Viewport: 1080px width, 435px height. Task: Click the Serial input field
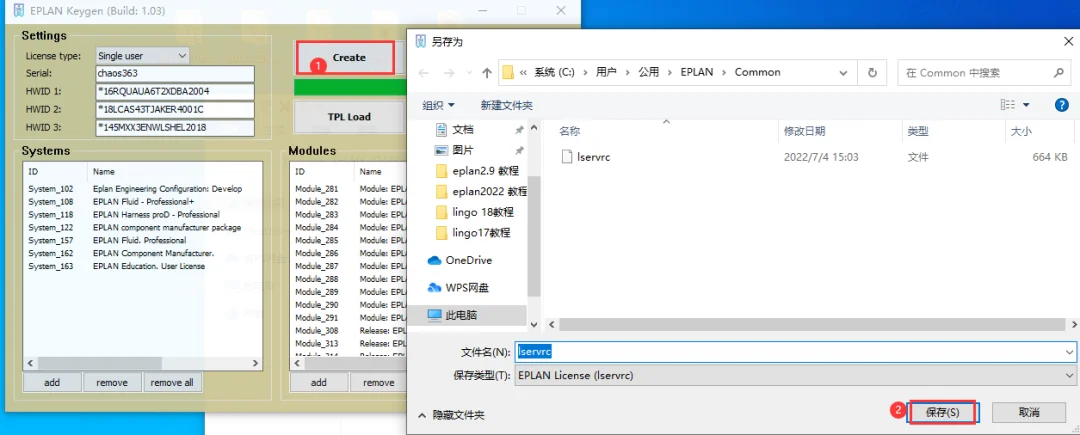[x=176, y=74]
